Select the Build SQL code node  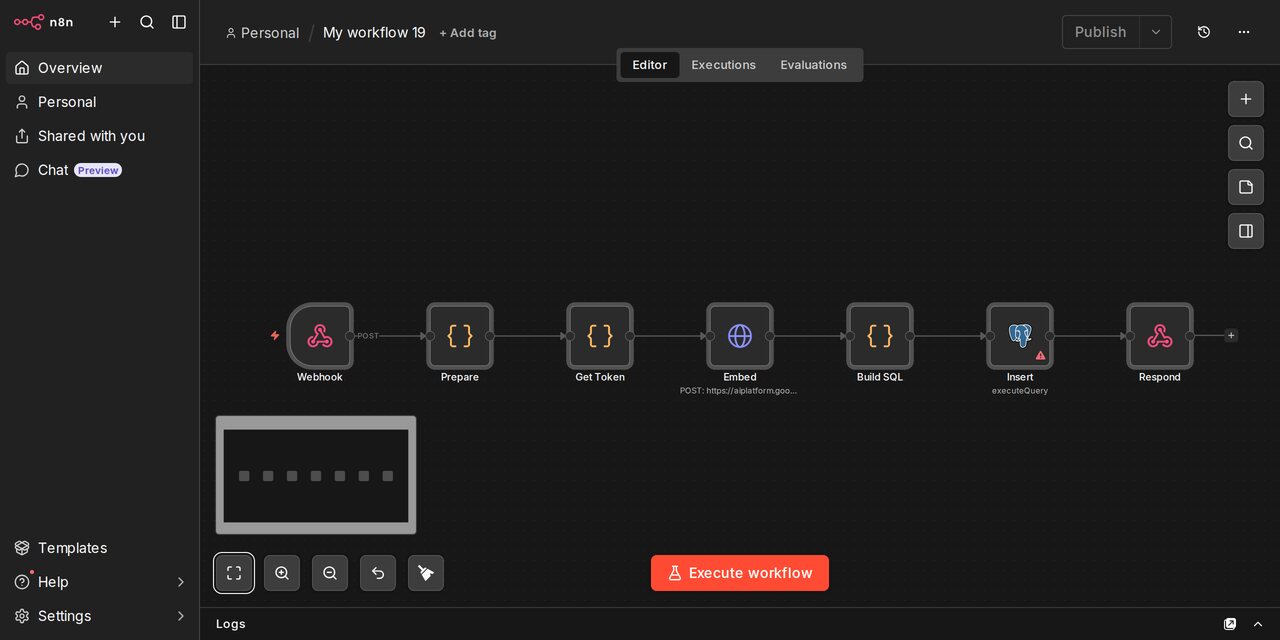(x=880, y=336)
